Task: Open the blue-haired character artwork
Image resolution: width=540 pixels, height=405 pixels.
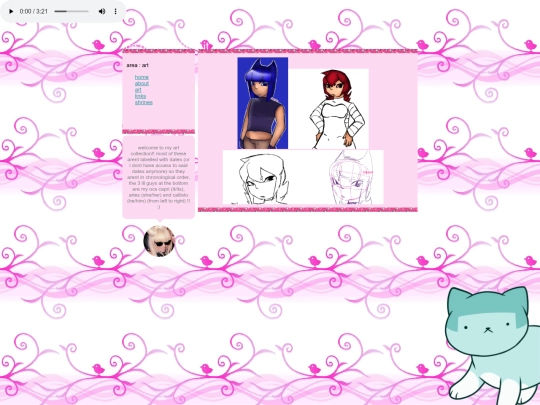Action: 263,103
